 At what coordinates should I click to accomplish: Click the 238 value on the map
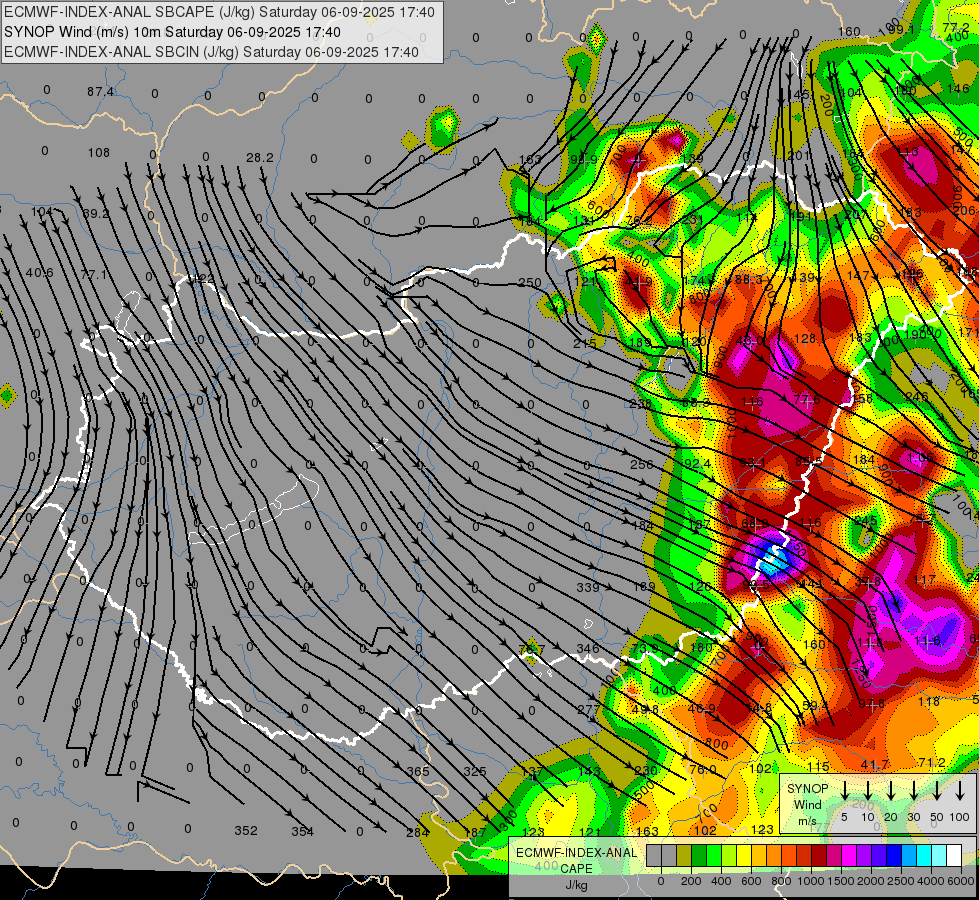click(641, 404)
